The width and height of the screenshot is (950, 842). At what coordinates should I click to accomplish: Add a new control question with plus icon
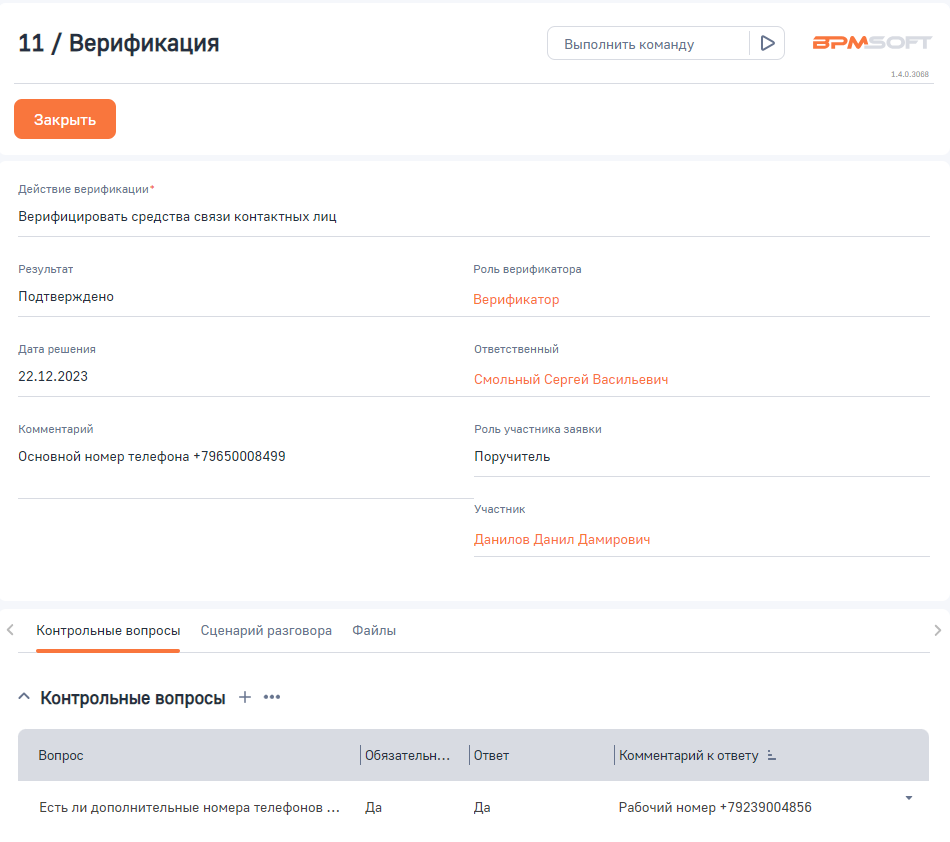click(245, 697)
